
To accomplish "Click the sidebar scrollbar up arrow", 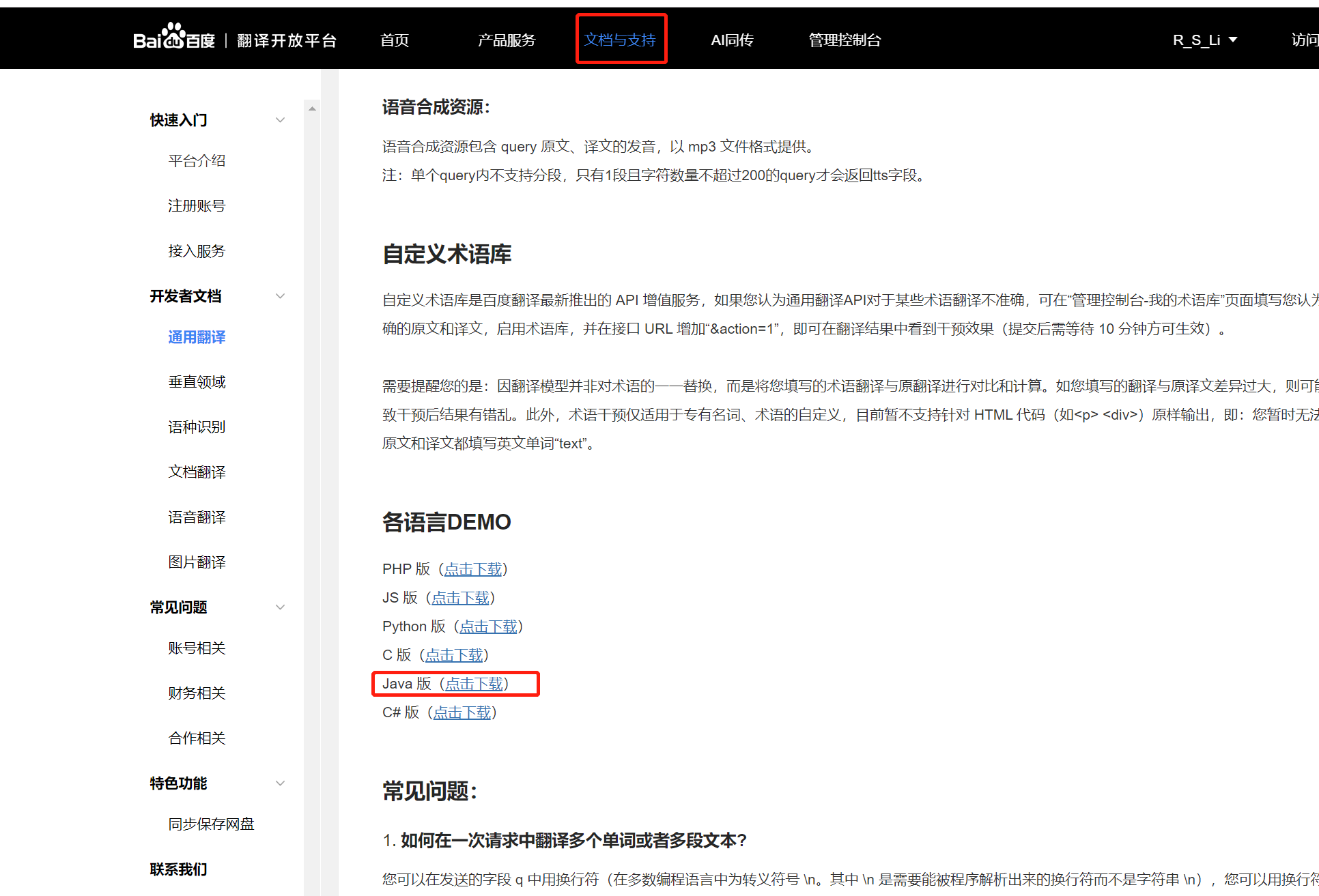I will point(312,109).
